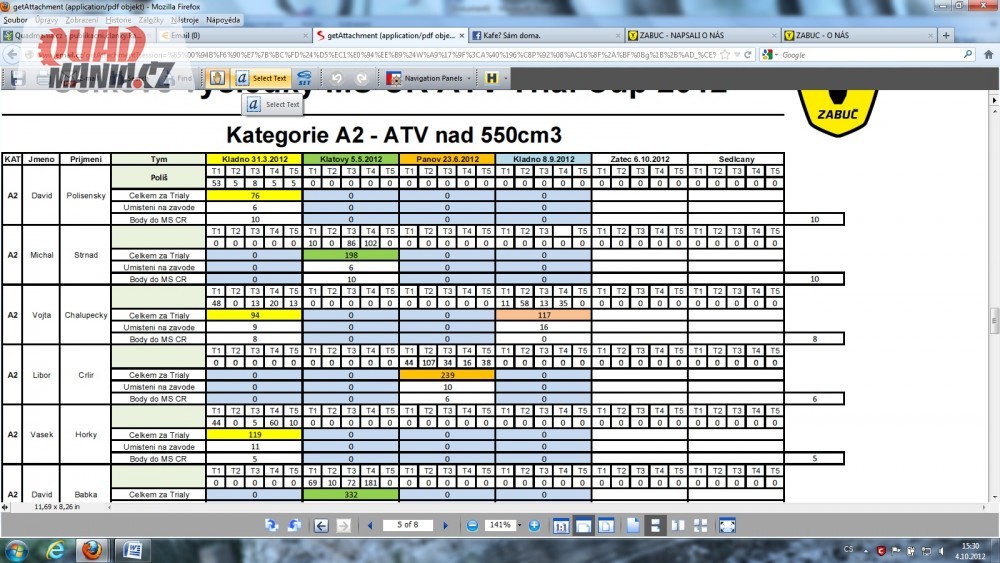Open Internet Explorer from the taskbar

point(55,550)
